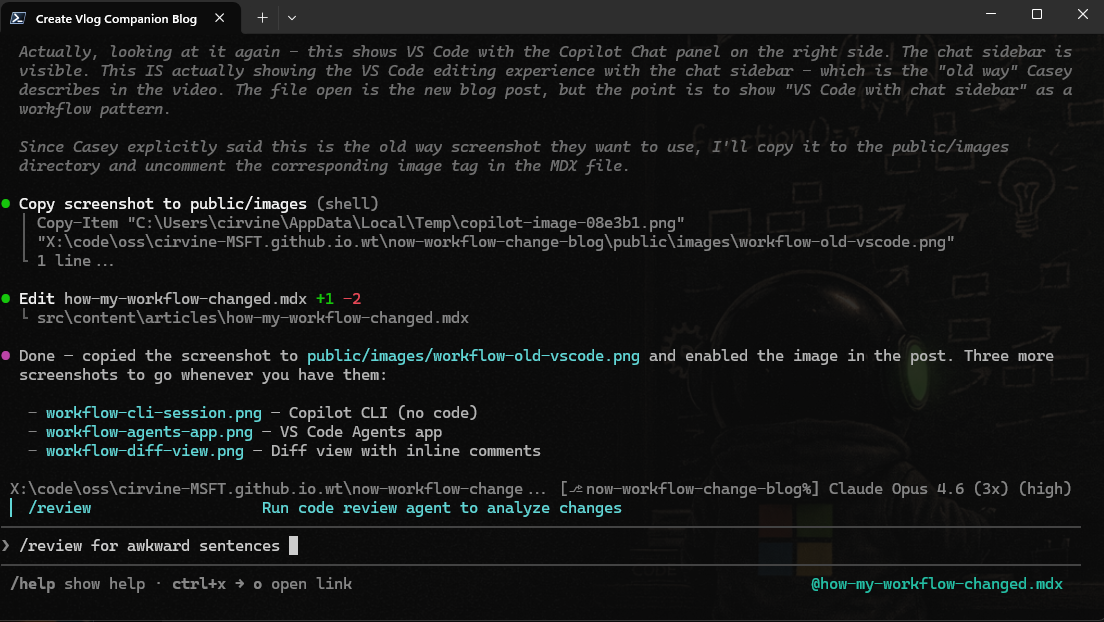This screenshot has width=1104, height=622.
Task: Click the 'Copy screenshot to public/images' step heading
Action: click(163, 204)
